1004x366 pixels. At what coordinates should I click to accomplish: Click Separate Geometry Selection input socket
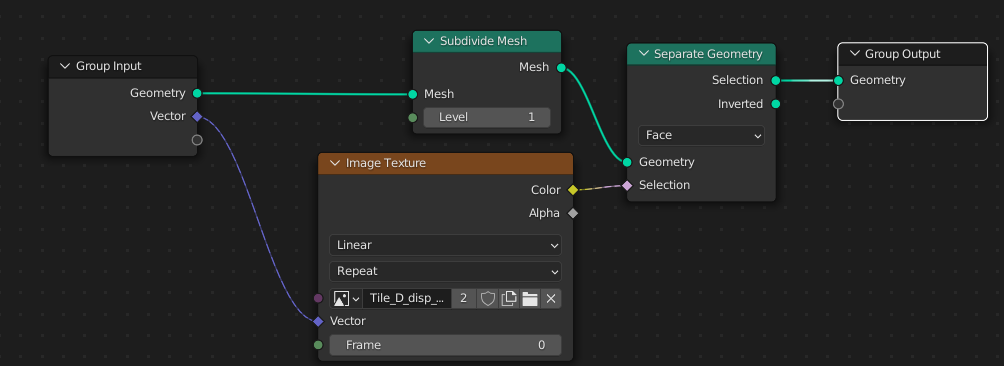(x=627, y=186)
